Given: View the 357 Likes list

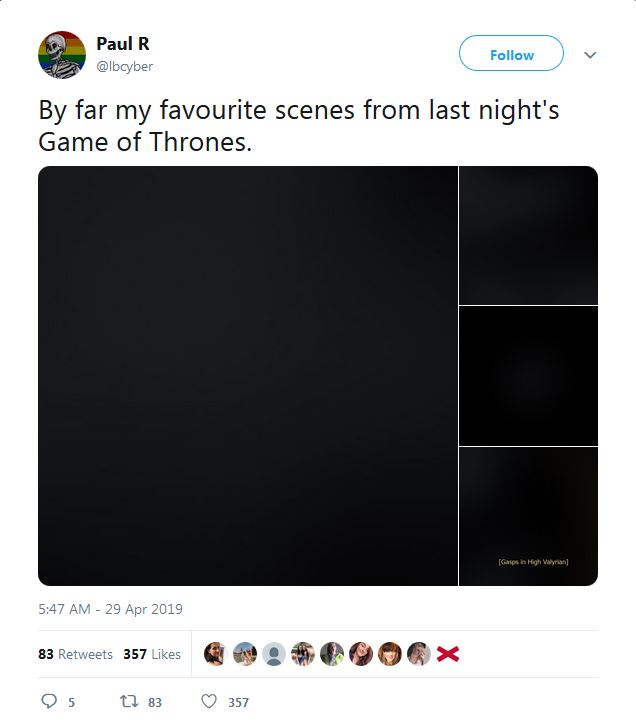Looking at the screenshot, I should point(152,654).
